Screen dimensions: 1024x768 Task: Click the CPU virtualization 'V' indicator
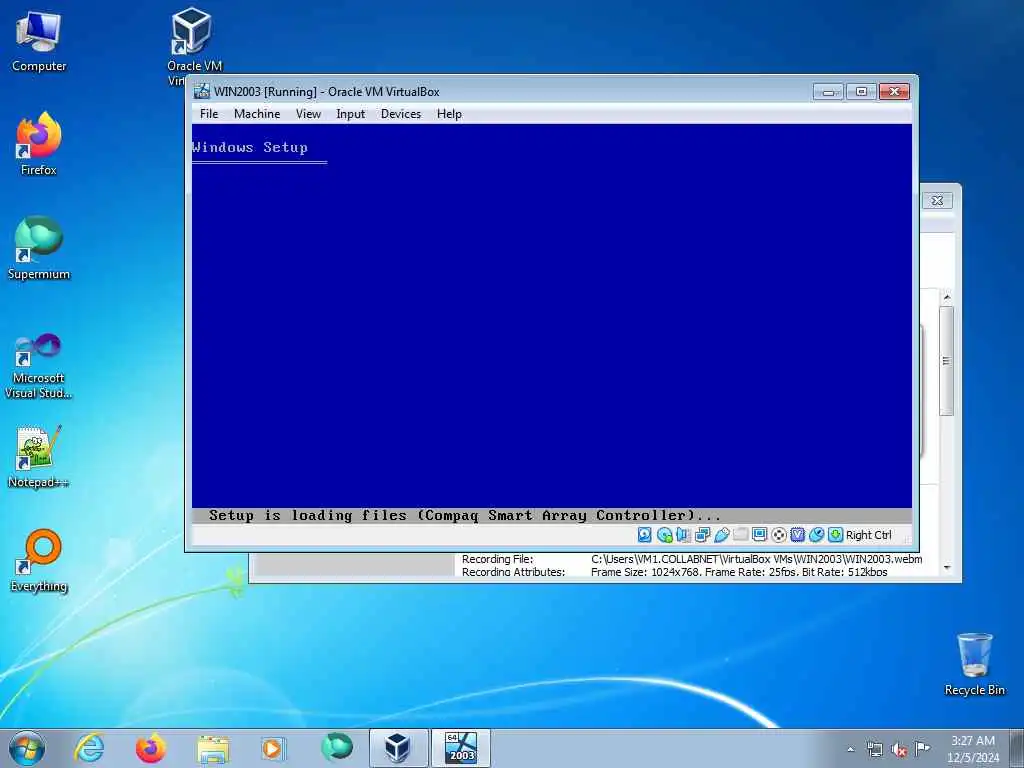(x=797, y=535)
